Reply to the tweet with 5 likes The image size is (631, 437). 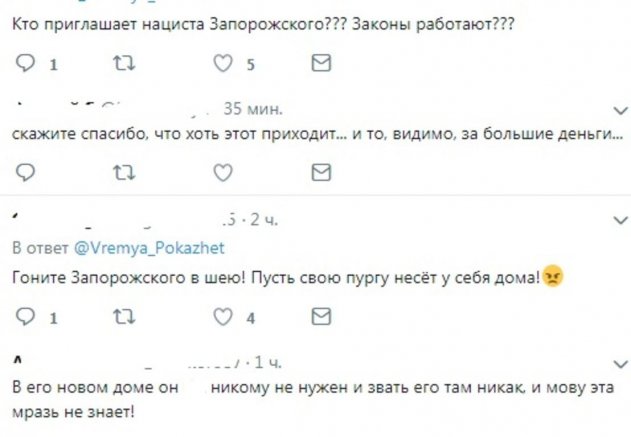point(29,64)
